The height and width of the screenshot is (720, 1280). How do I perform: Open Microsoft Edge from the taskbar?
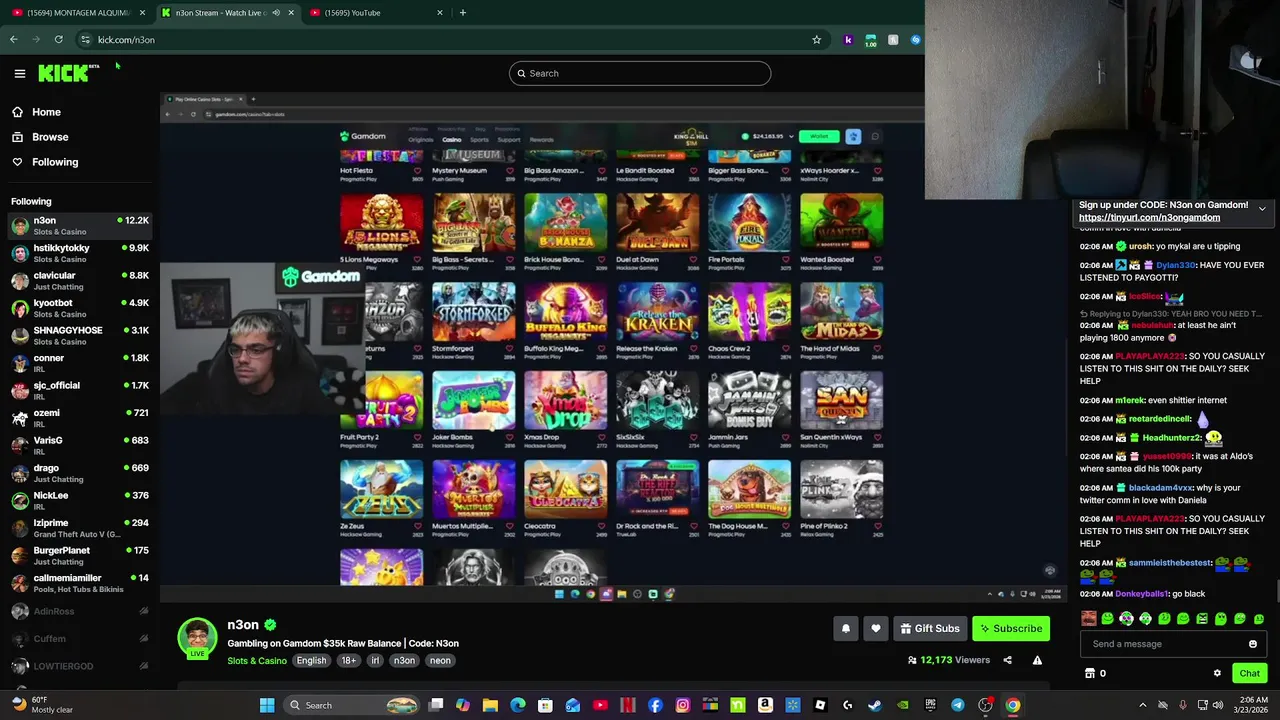pyautogui.click(x=518, y=705)
